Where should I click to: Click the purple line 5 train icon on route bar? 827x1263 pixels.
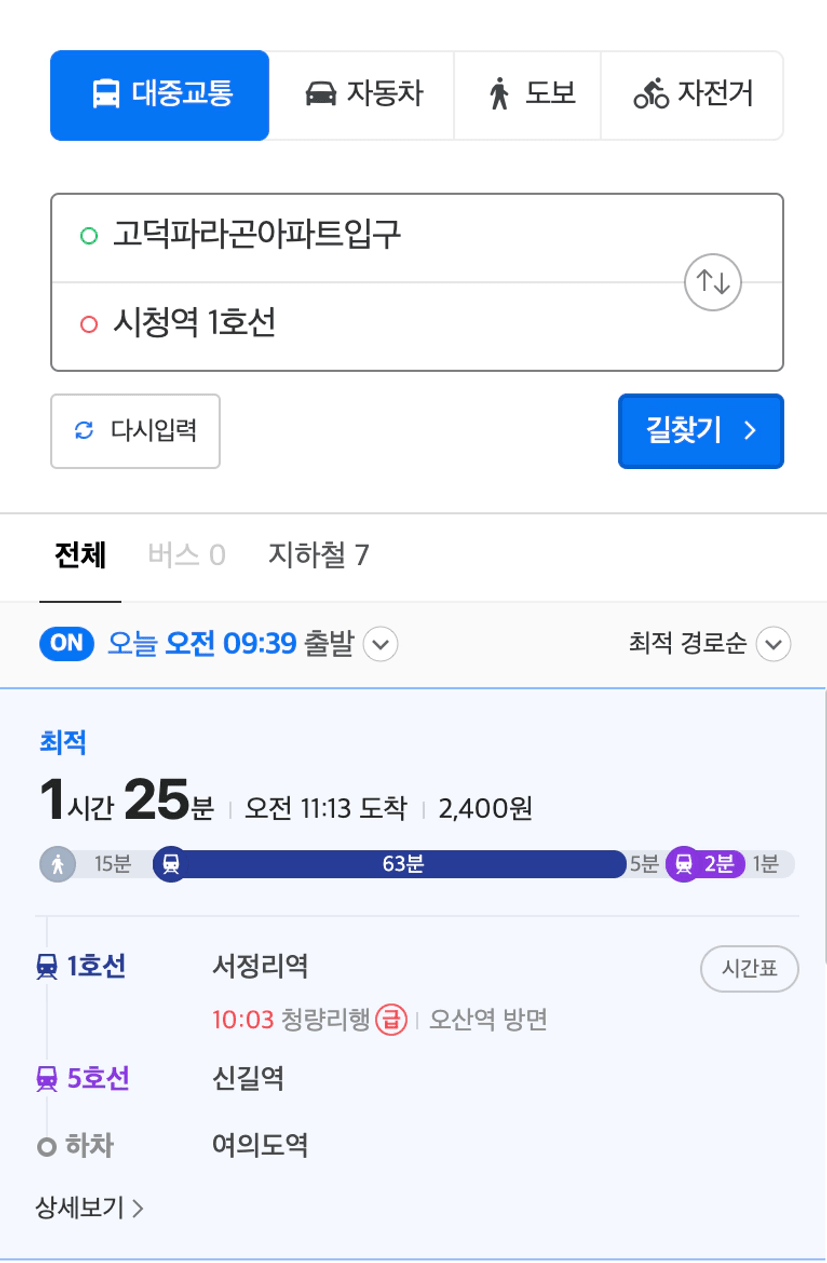click(x=685, y=864)
